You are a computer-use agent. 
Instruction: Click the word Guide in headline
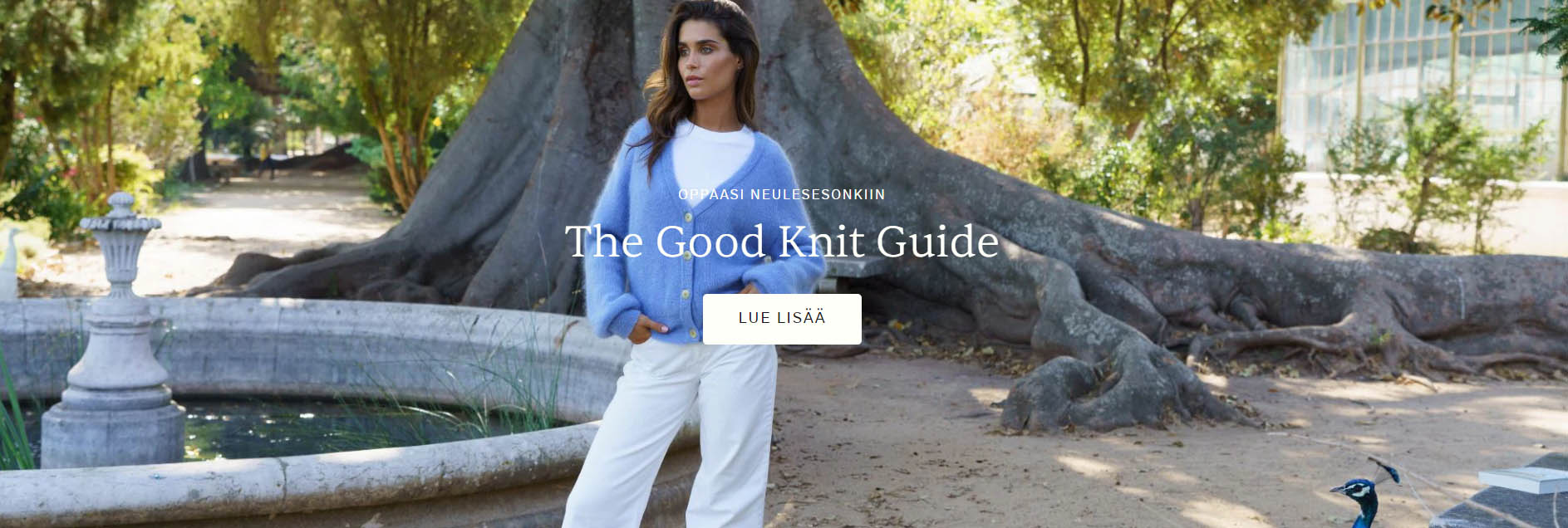(937, 241)
